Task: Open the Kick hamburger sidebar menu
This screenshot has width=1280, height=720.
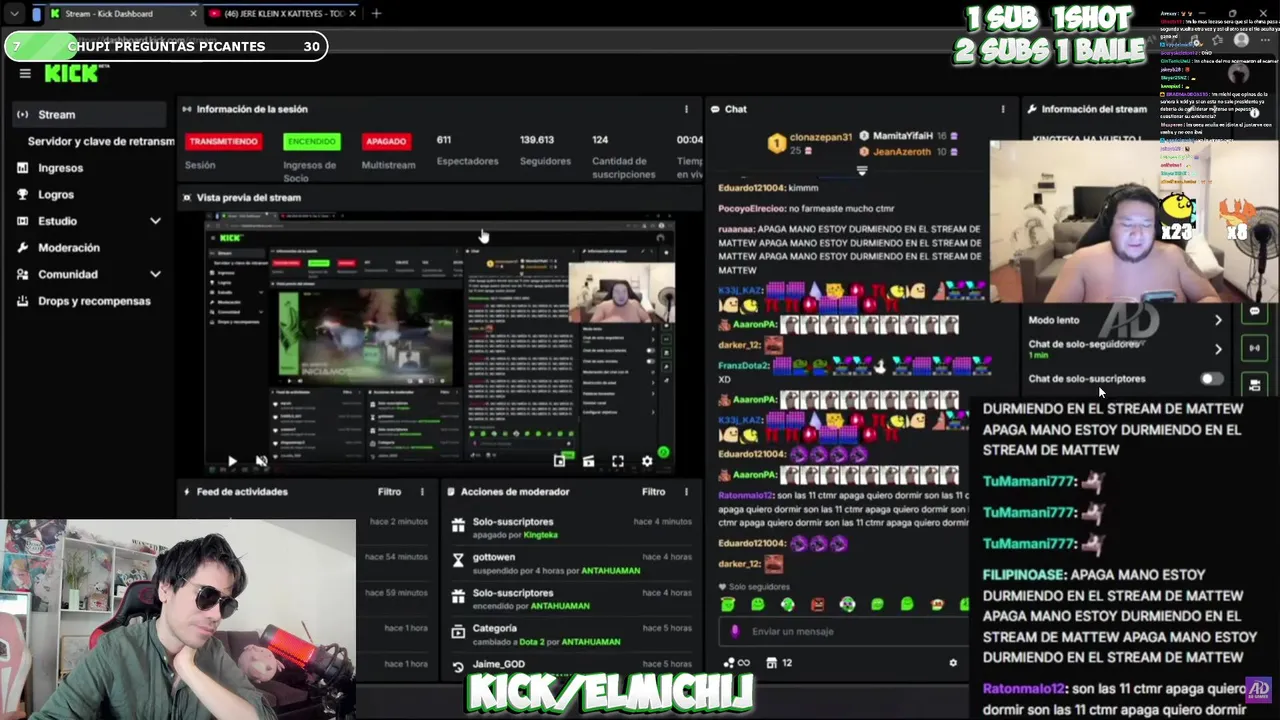Action: pos(25,73)
